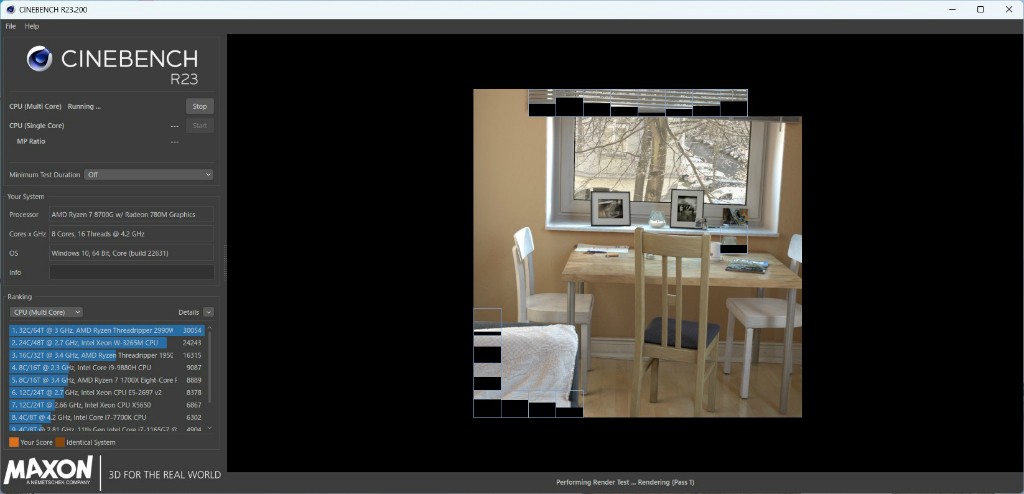
Task: Select the Ryzen 7 1700X ranking entry
Action: tap(107, 380)
